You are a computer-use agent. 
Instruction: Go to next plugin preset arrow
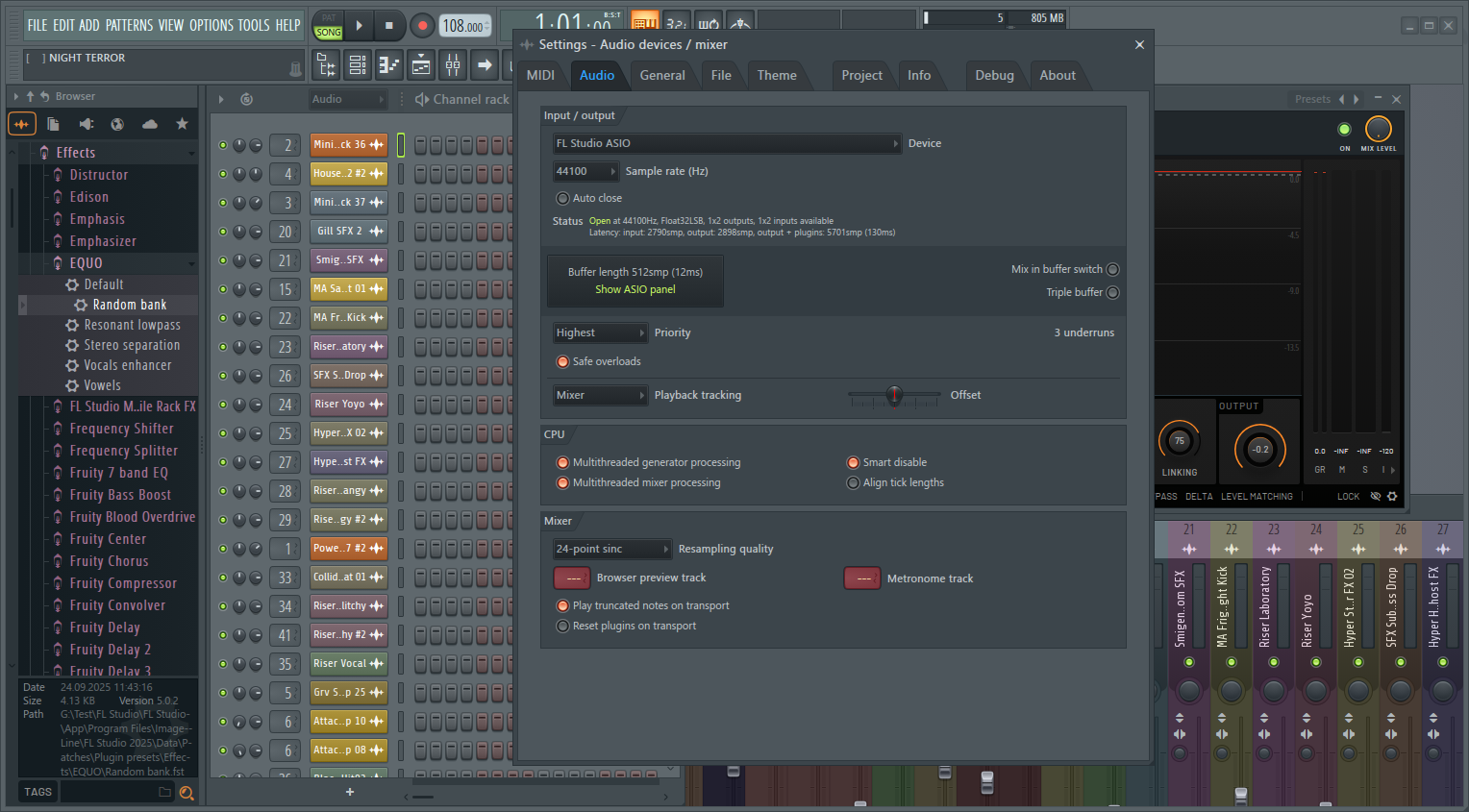(x=1357, y=99)
